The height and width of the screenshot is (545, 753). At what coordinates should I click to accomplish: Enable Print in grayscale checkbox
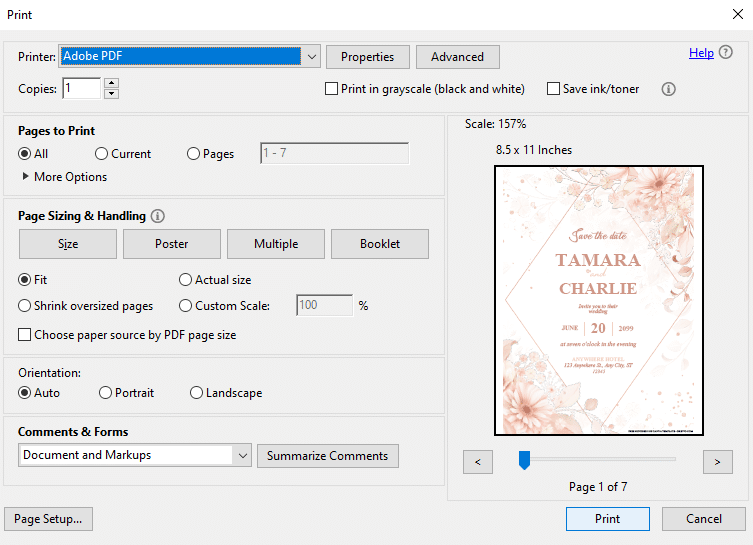point(331,89)
